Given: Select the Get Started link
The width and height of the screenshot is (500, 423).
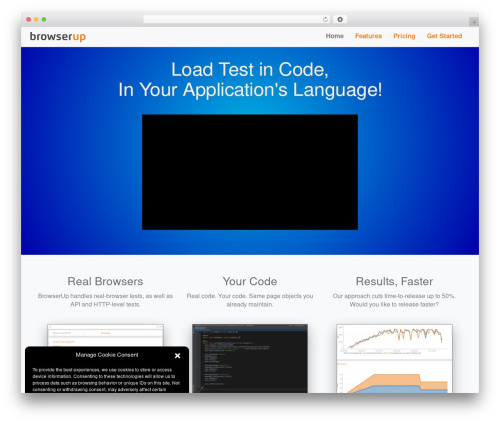Looking at the screenshot, I should 444,36.
